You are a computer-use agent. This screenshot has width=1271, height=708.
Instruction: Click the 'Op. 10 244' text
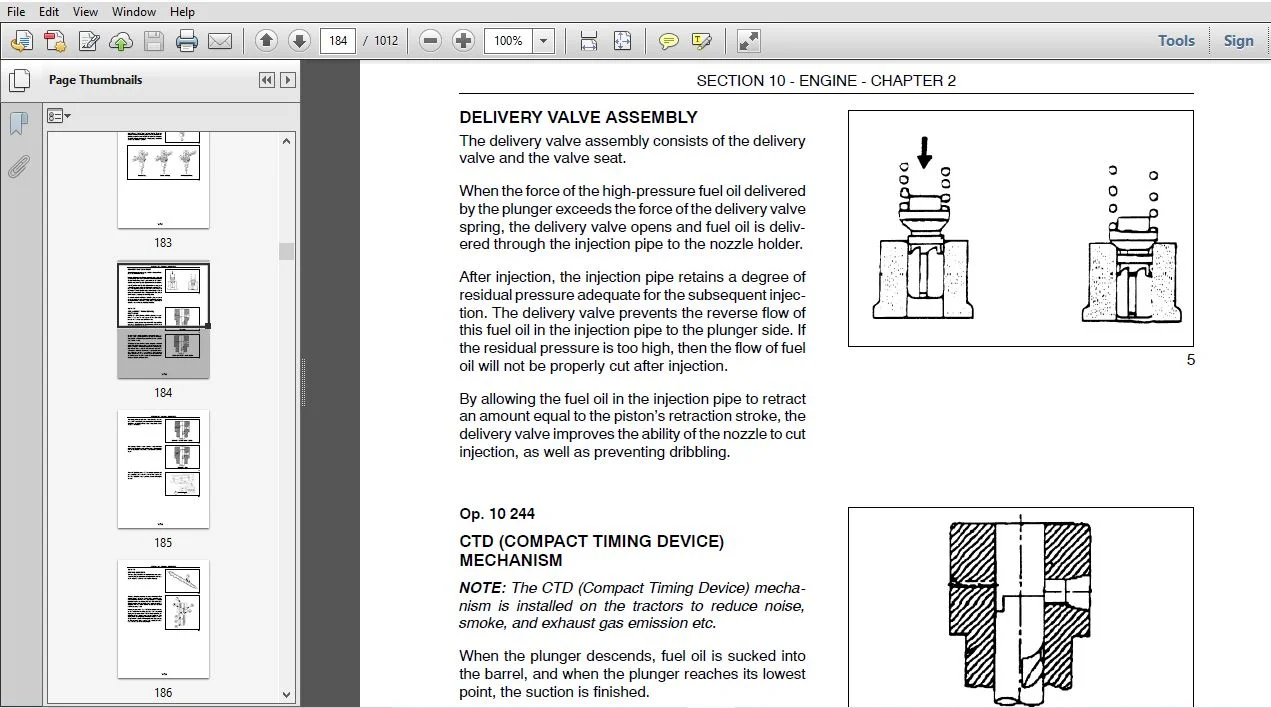tap(497, 514)
